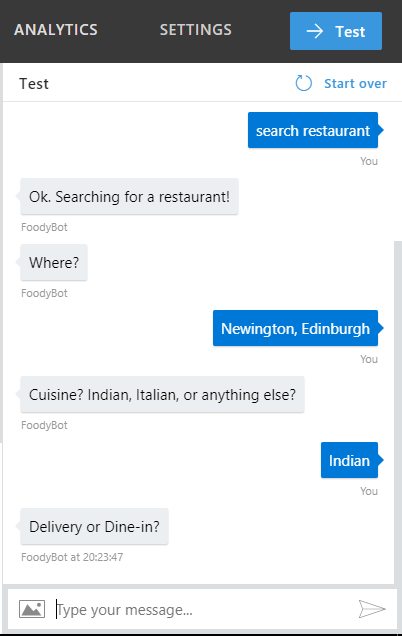Click the image upload icon

click(x=32, y=609)
